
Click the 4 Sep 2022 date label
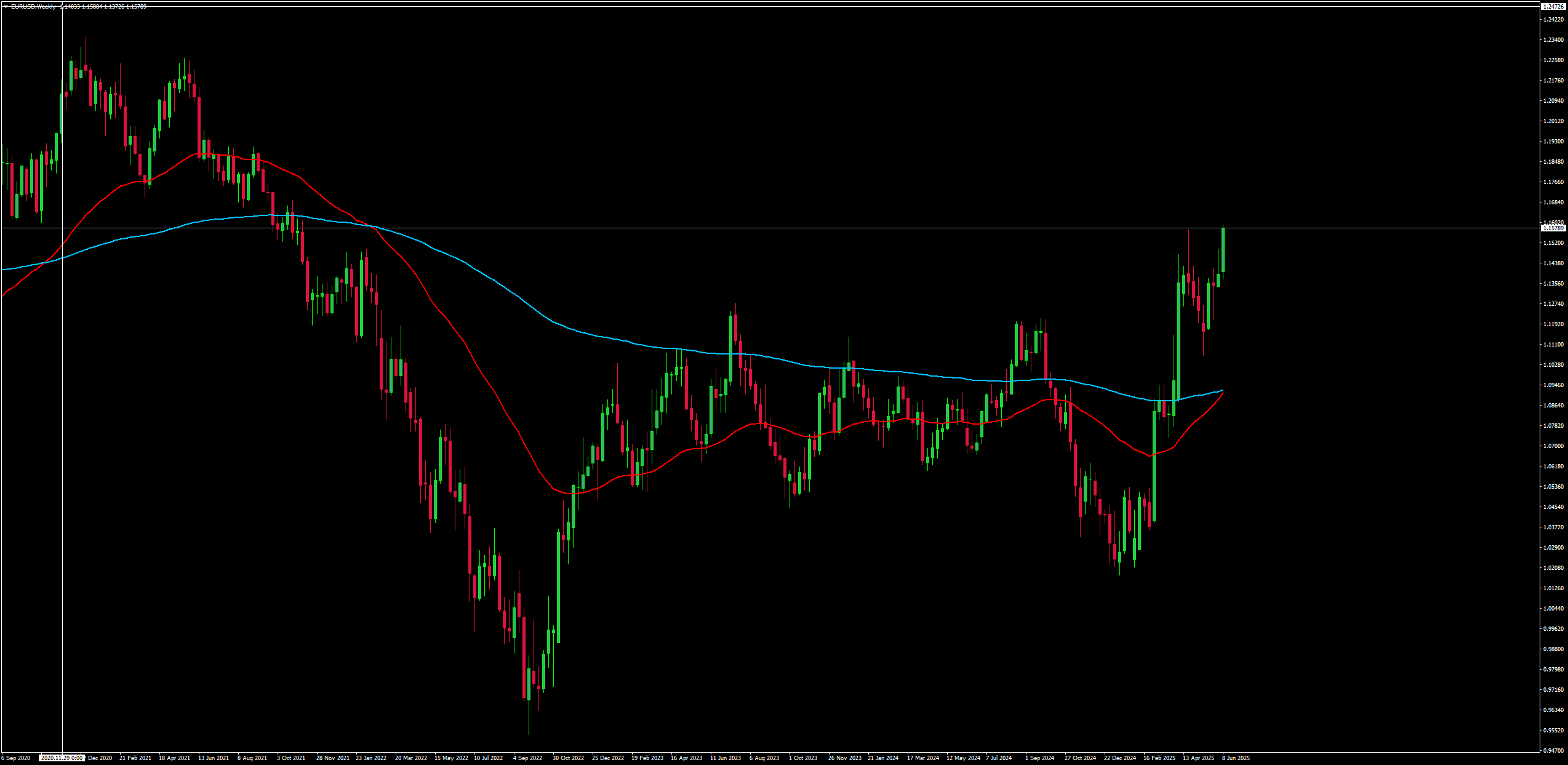coord(528,758)
